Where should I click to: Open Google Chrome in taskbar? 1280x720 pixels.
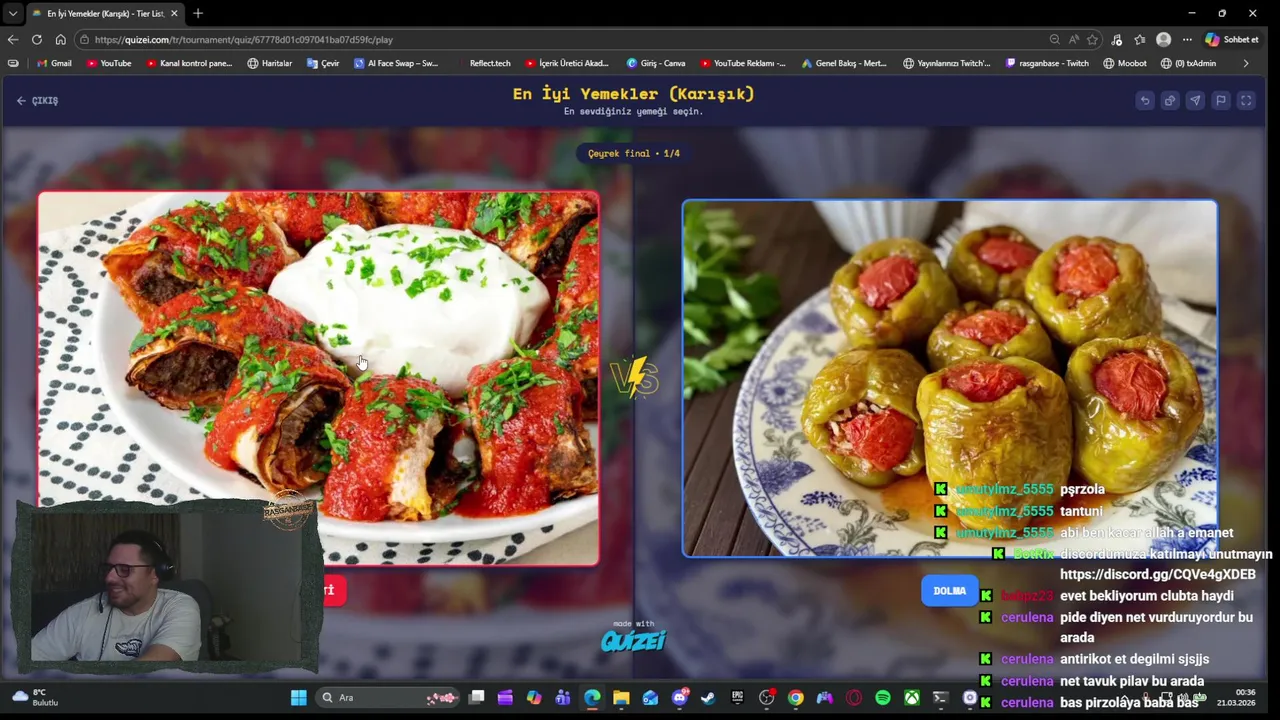click(795, 698)
